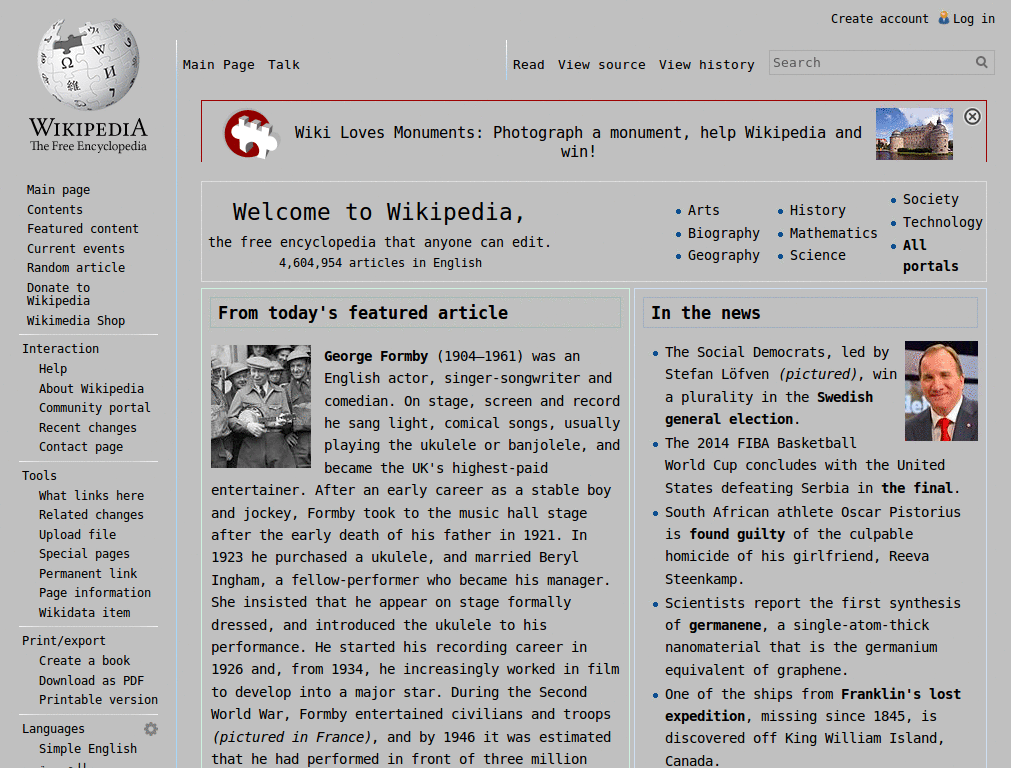Image resolution: width=1024 pixels, height=768 pixels.
Task: Load a Random article
Action: coord(76,268)
